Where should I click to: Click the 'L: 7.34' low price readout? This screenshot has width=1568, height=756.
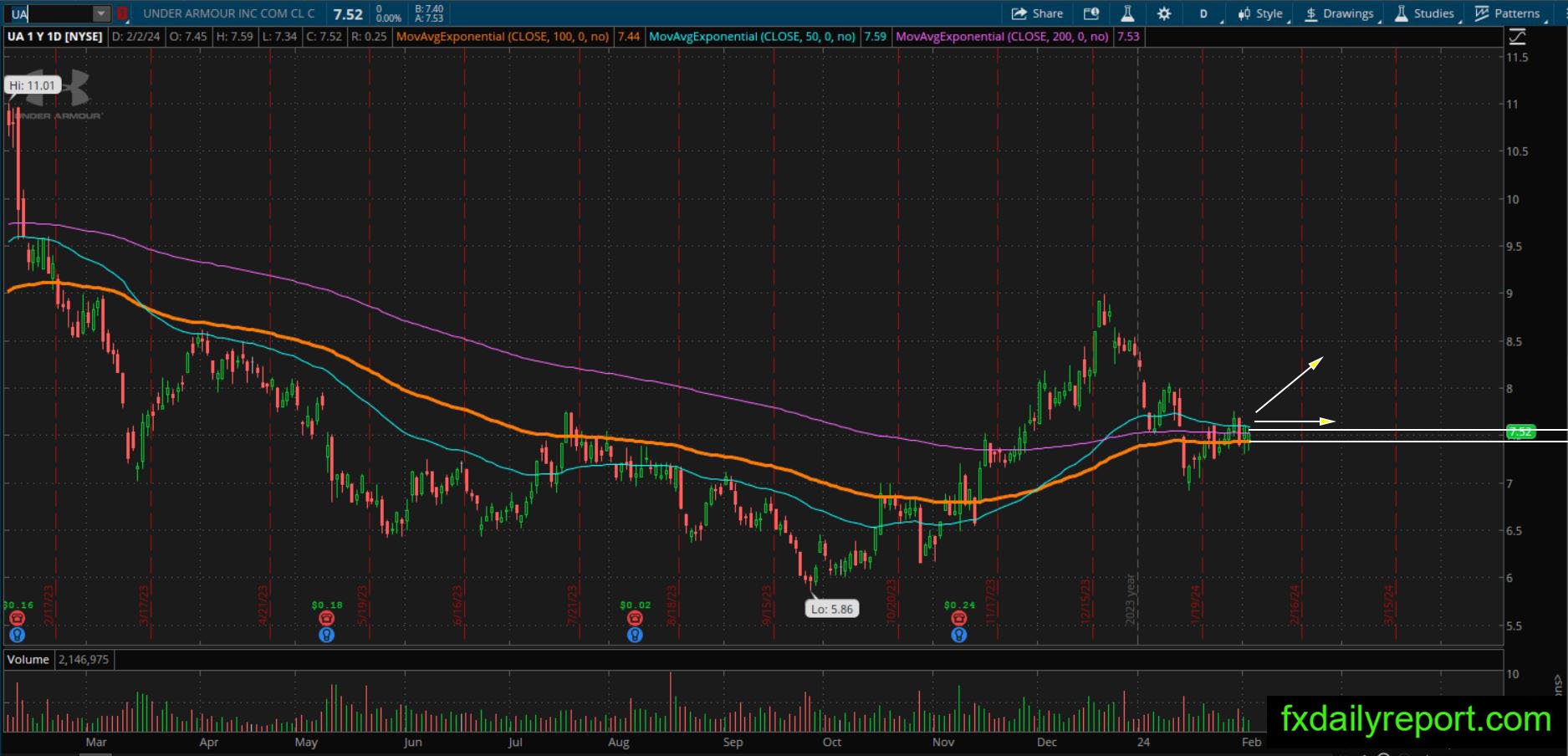click(x=279, y=37)
